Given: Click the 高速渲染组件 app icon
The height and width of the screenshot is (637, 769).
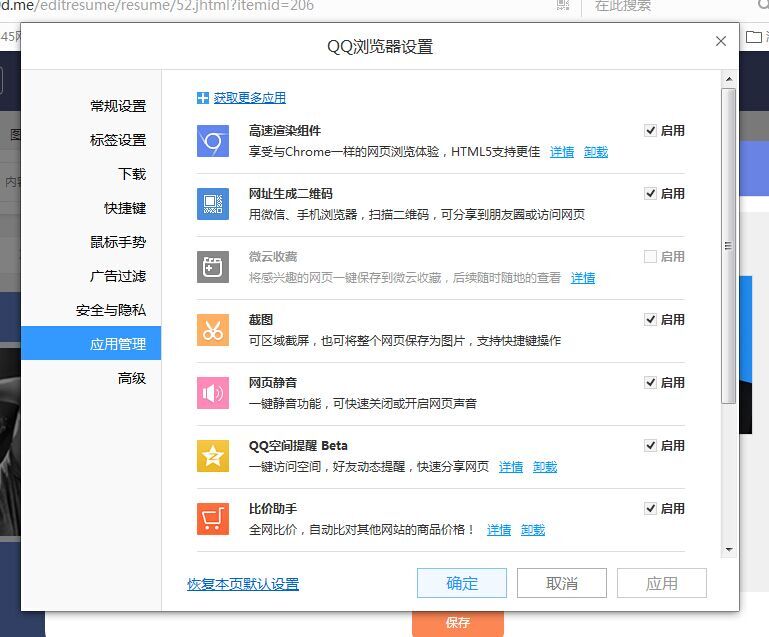Looking at the screenshot, I should (213, 141).
